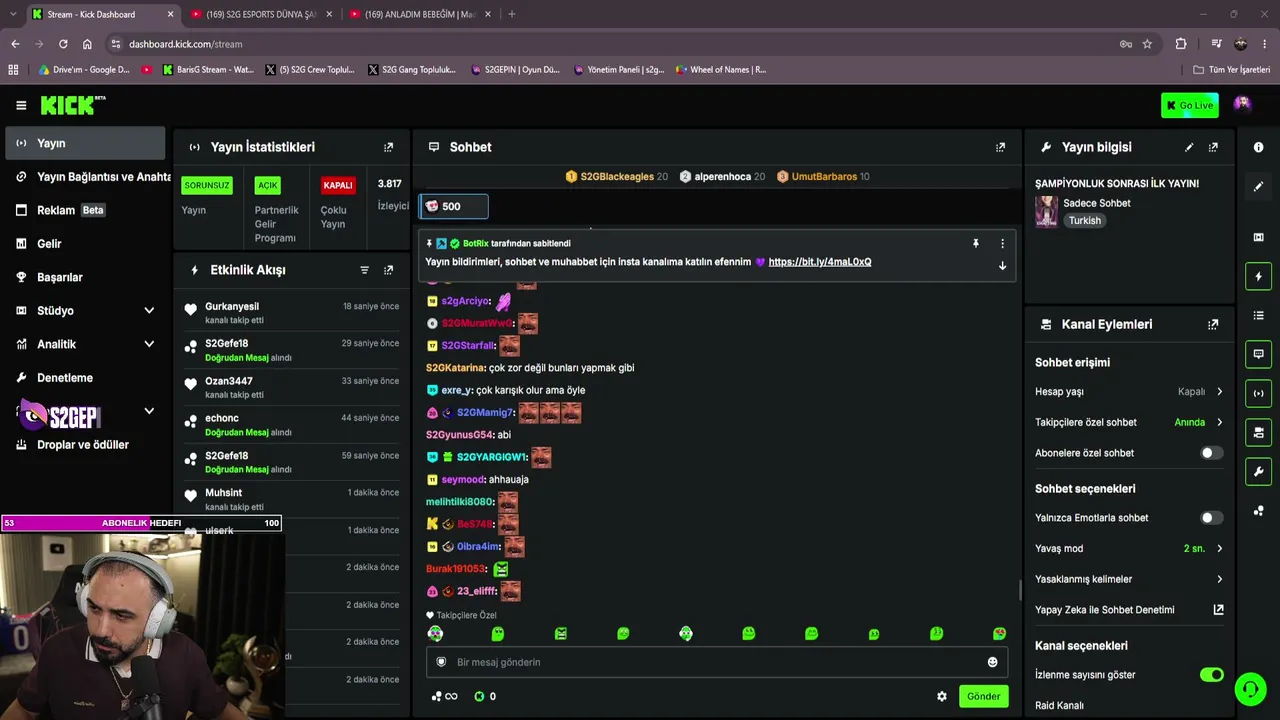
Task: Bookmark this page with the star icon
Action: pos(1147,44)
